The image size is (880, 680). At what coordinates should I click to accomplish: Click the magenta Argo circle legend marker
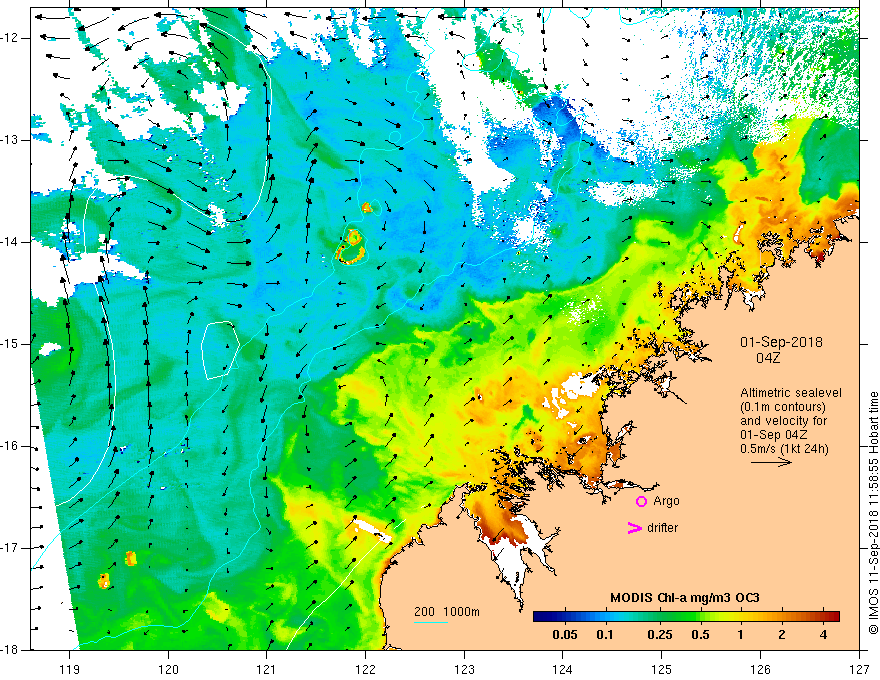pos(641,502)
